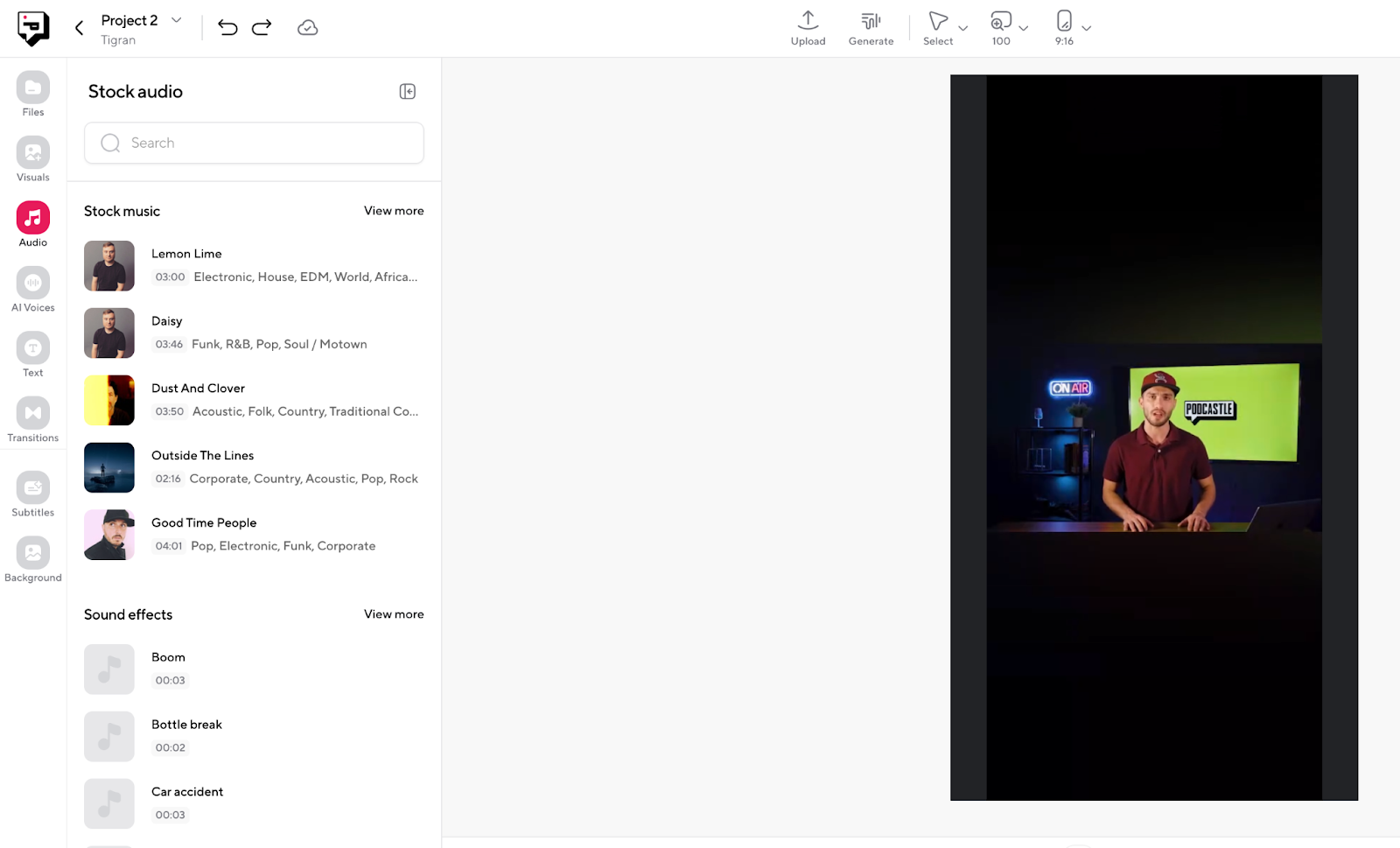1400x848 pixels.
Task: Click the Sound effects section heading
Action: (x=128, y=614)
